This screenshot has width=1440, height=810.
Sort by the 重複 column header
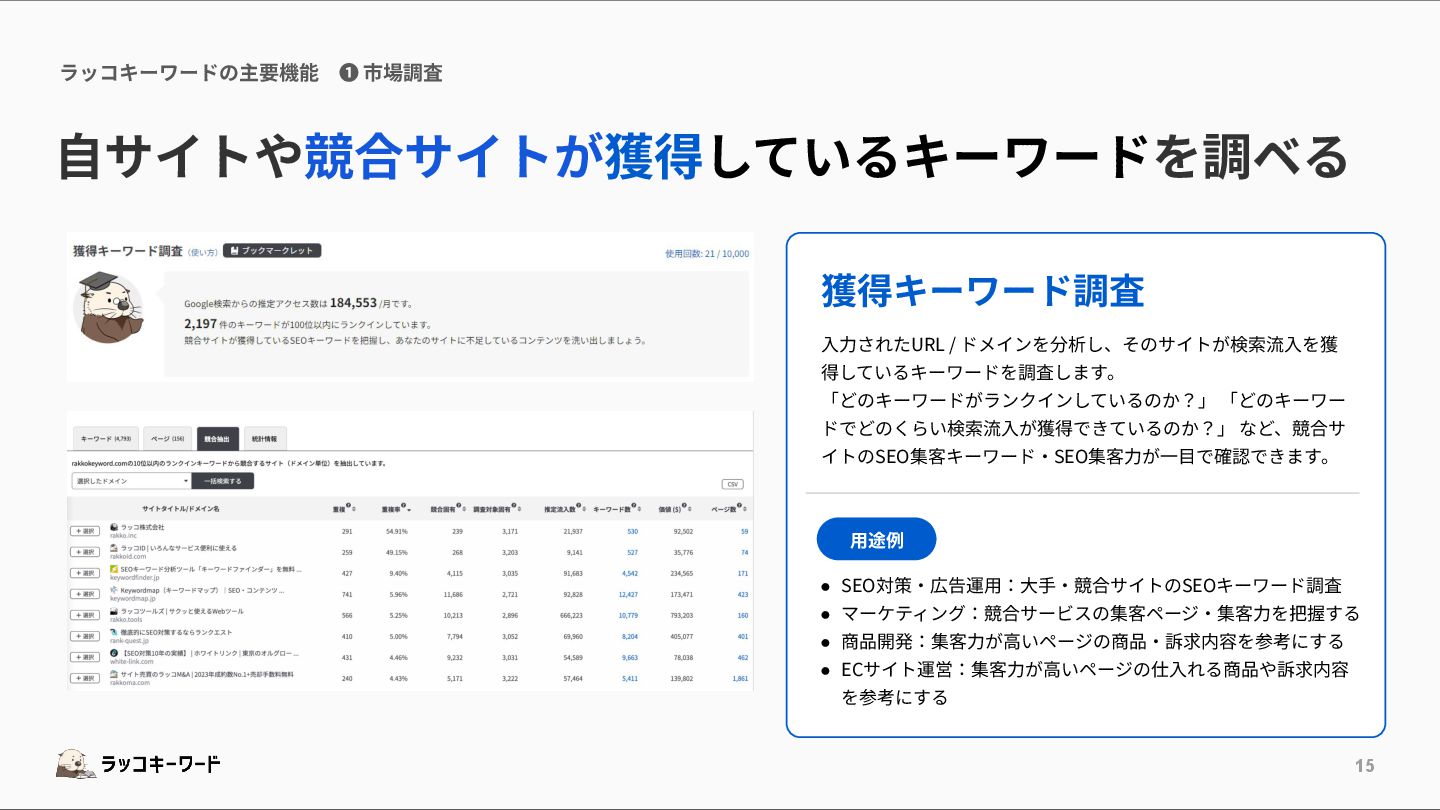tap(341, 509)
